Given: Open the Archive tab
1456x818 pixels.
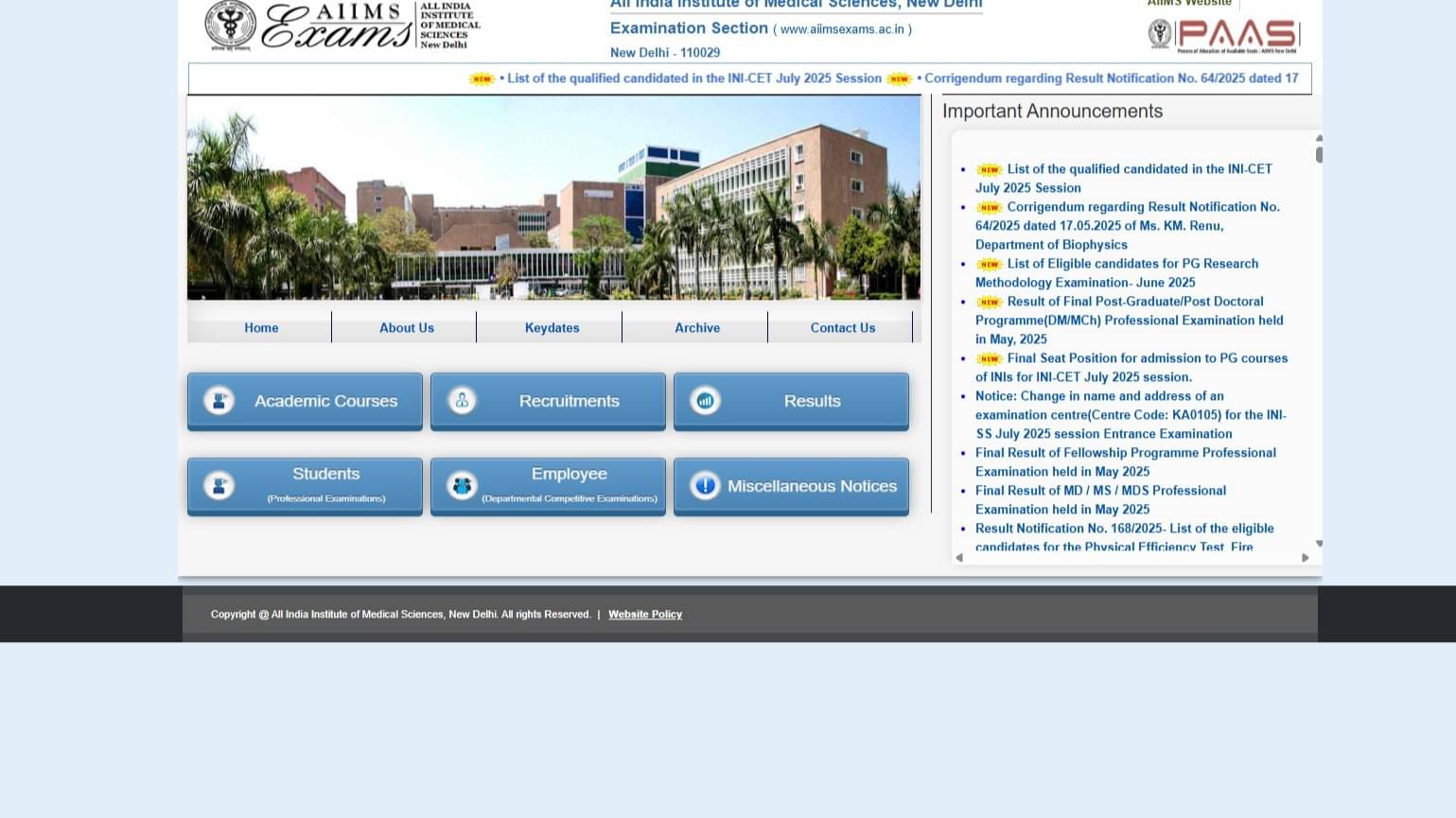Looking at the screenshot, I should coord(697,327).
